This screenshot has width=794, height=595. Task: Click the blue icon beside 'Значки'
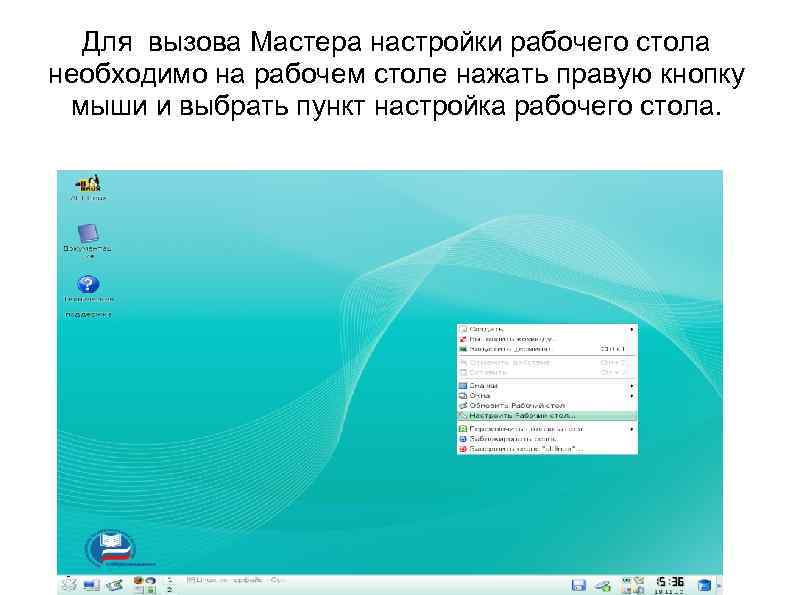[x=463, y=386]
